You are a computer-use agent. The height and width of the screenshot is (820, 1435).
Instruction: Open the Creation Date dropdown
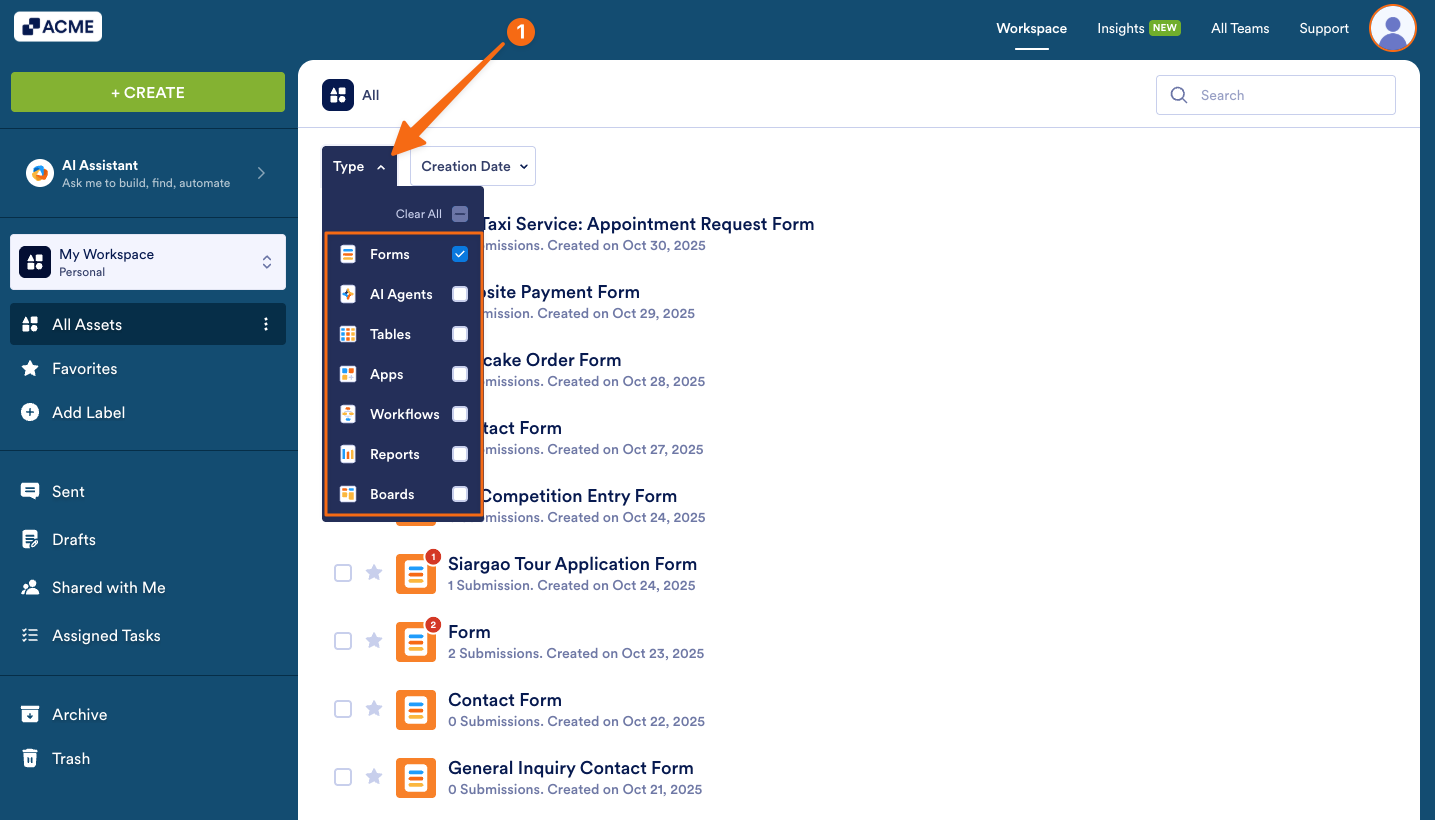[x=472, y=166]
